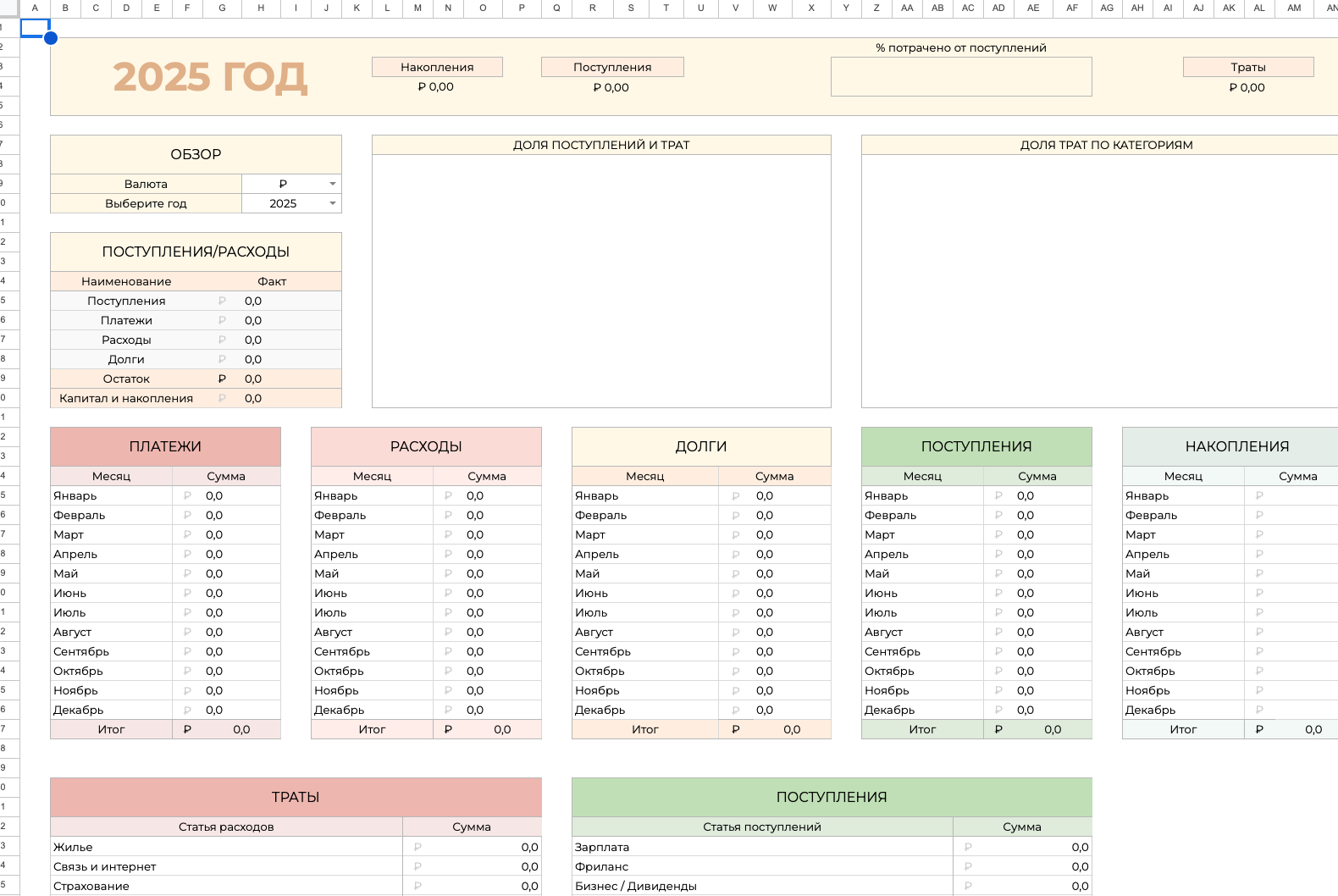Click the blue selection handle on cell A1

[51, 38]
